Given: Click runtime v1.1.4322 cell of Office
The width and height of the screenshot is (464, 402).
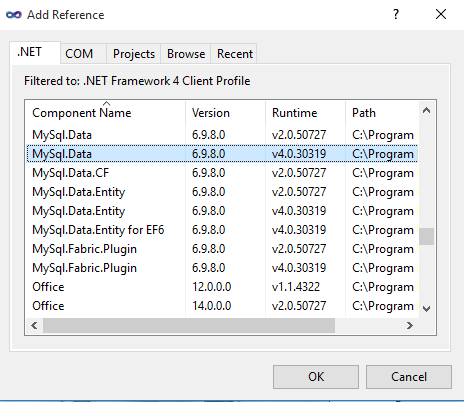Looking at the screenshot, I should click(296, 287).
